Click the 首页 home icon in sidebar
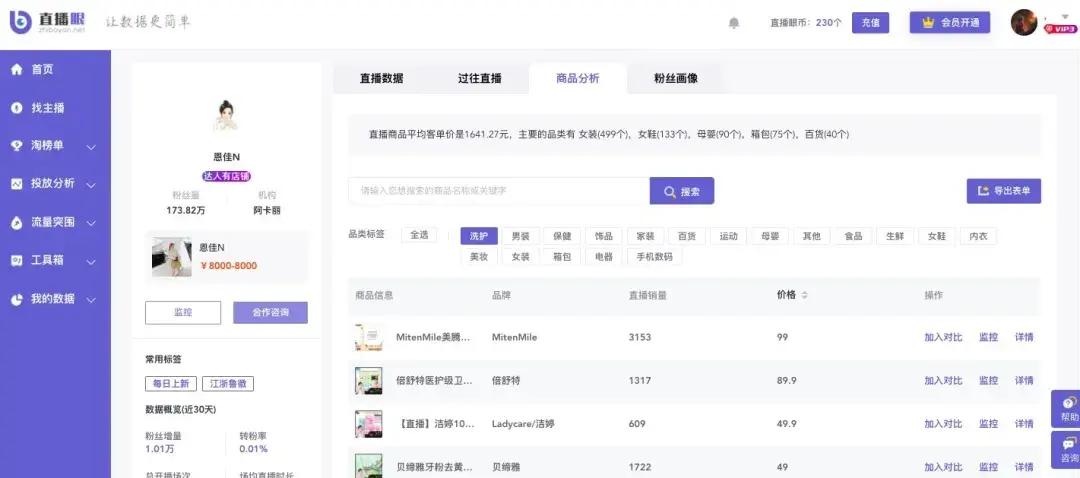1080x478 pixels. pos(17,69)
